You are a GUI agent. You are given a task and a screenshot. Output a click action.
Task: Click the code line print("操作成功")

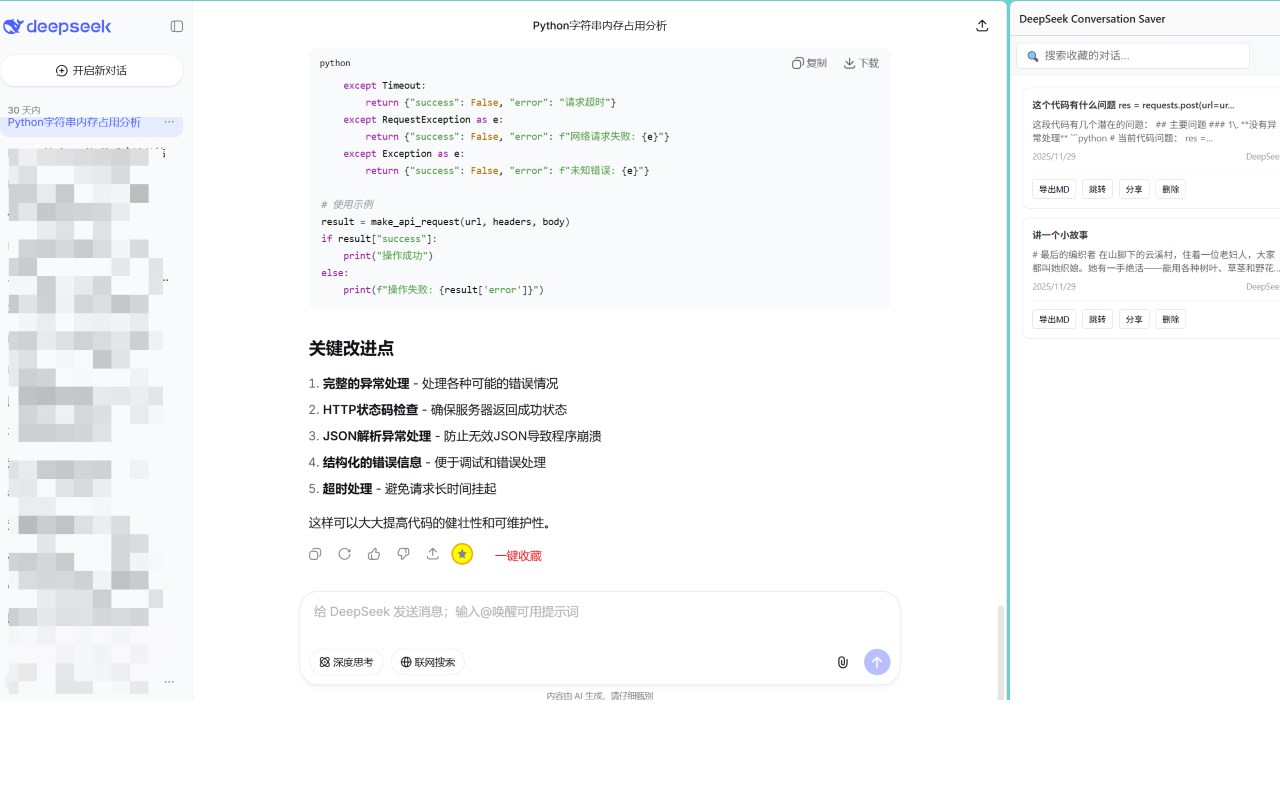pyautogui.click(x=388, y=256)
